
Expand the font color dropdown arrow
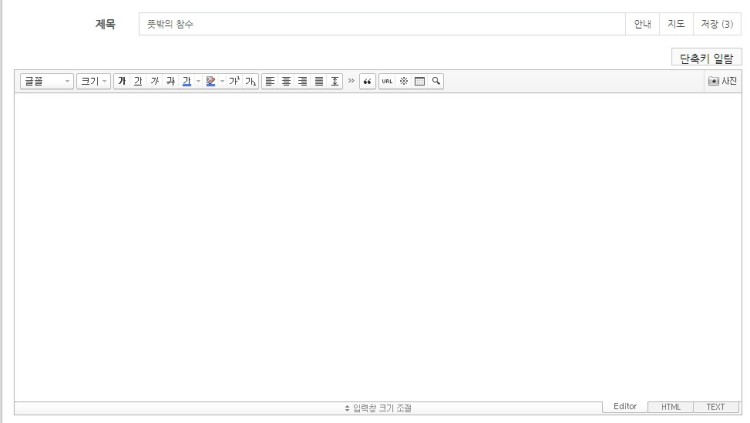(198, 80)
